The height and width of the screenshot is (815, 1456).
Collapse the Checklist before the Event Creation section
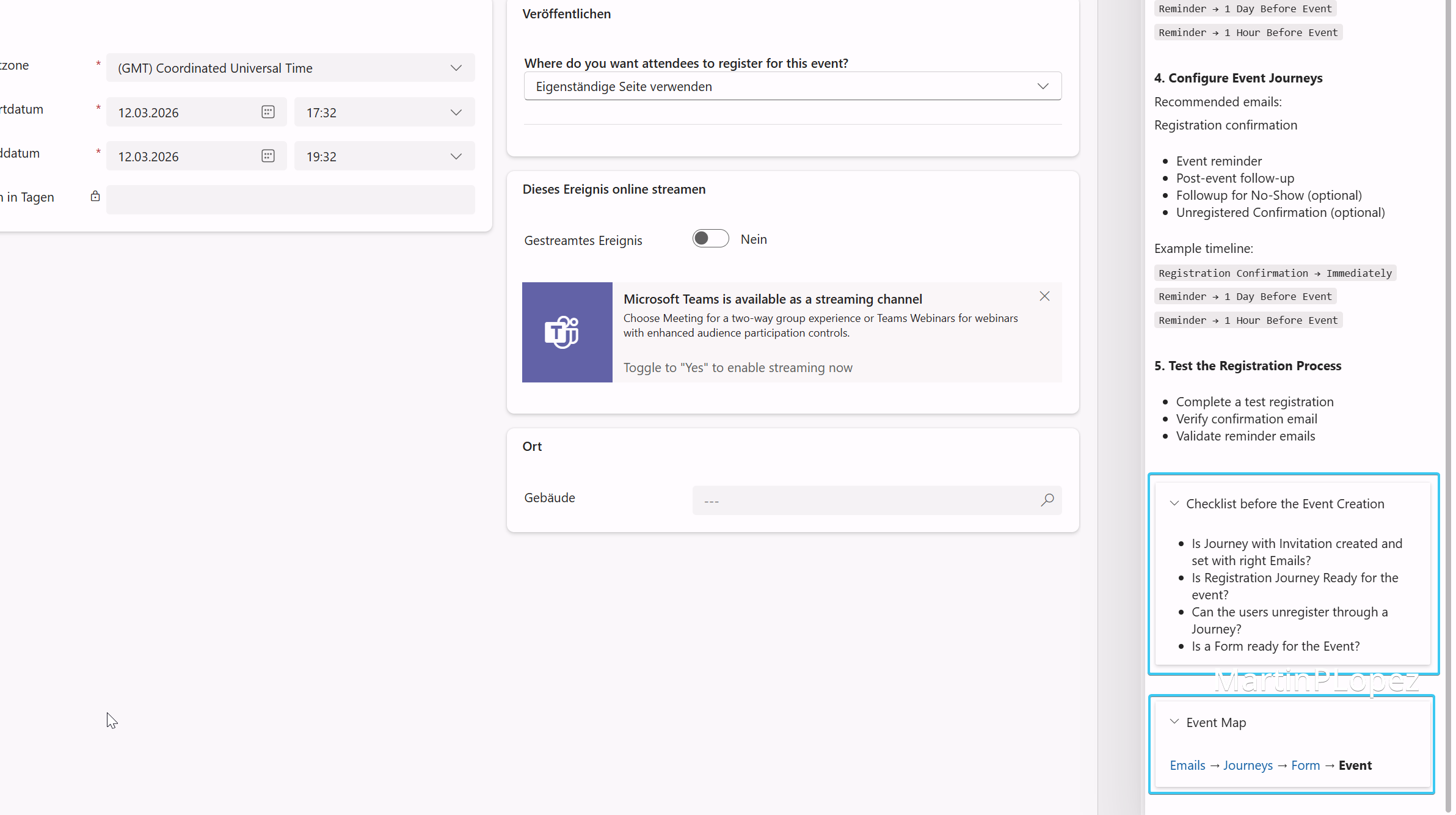1174,503
